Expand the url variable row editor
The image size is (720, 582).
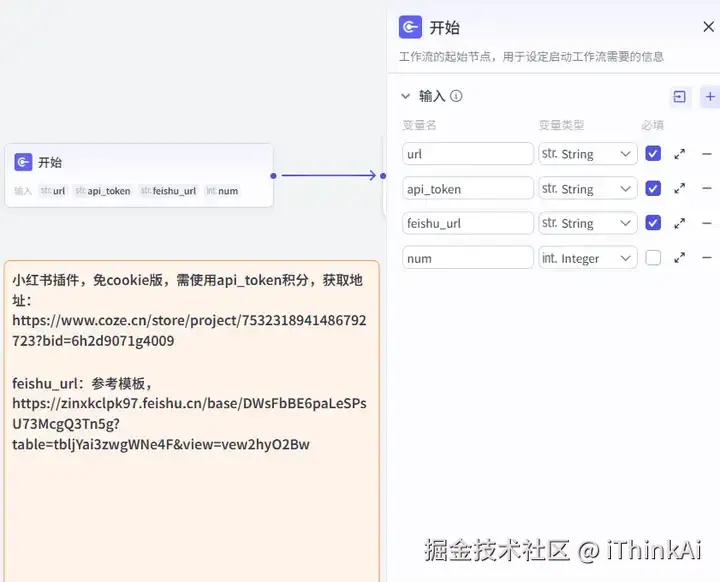click(680, 154)
